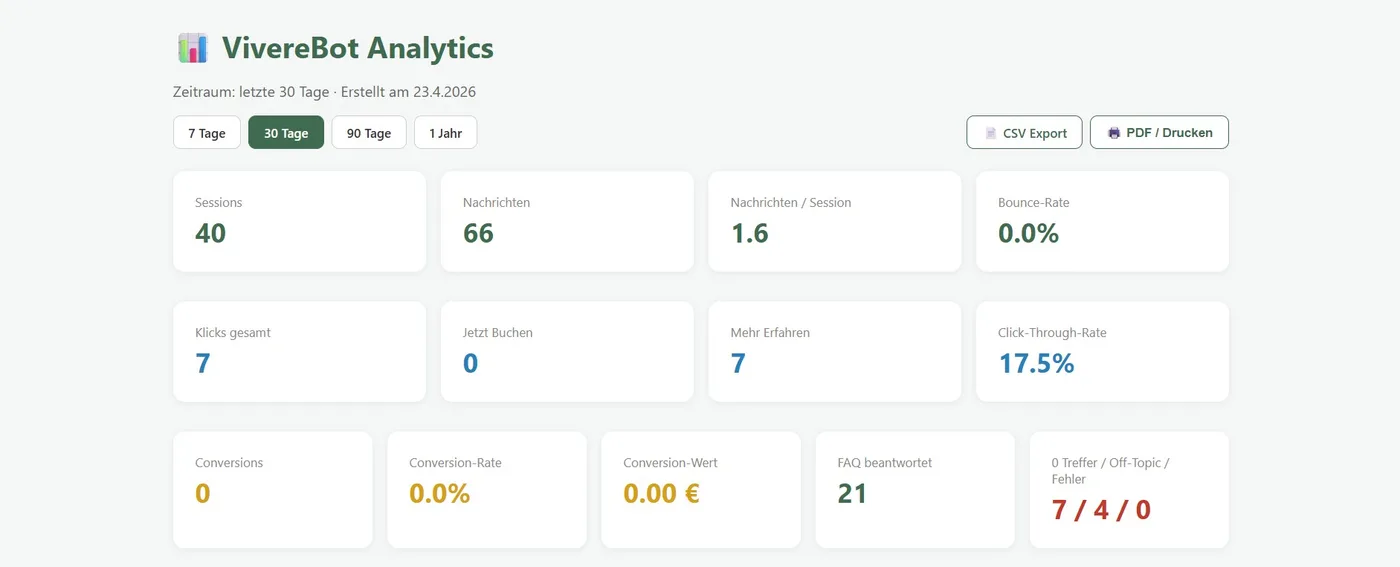Click the Bounce-Rate label
The height and width of the screenshot is (567, 1400).
point(1033,202)
